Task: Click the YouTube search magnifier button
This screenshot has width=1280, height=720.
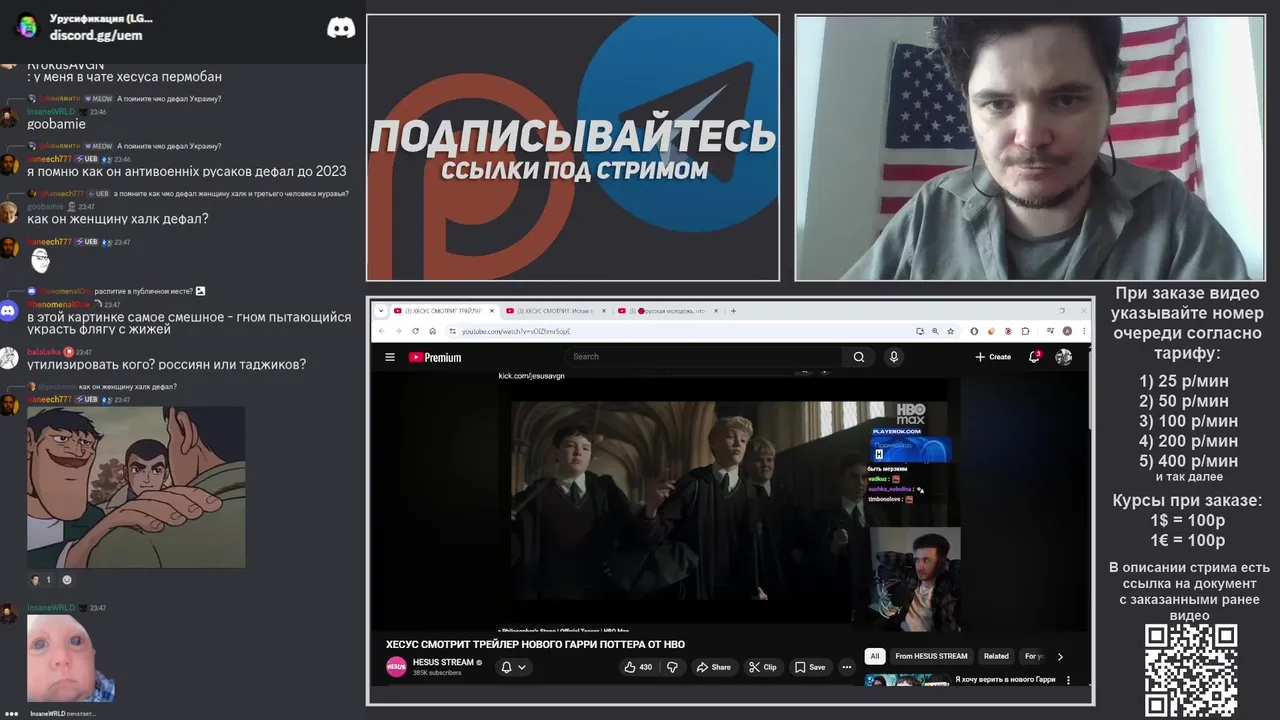Action: (x=858, y=357)
